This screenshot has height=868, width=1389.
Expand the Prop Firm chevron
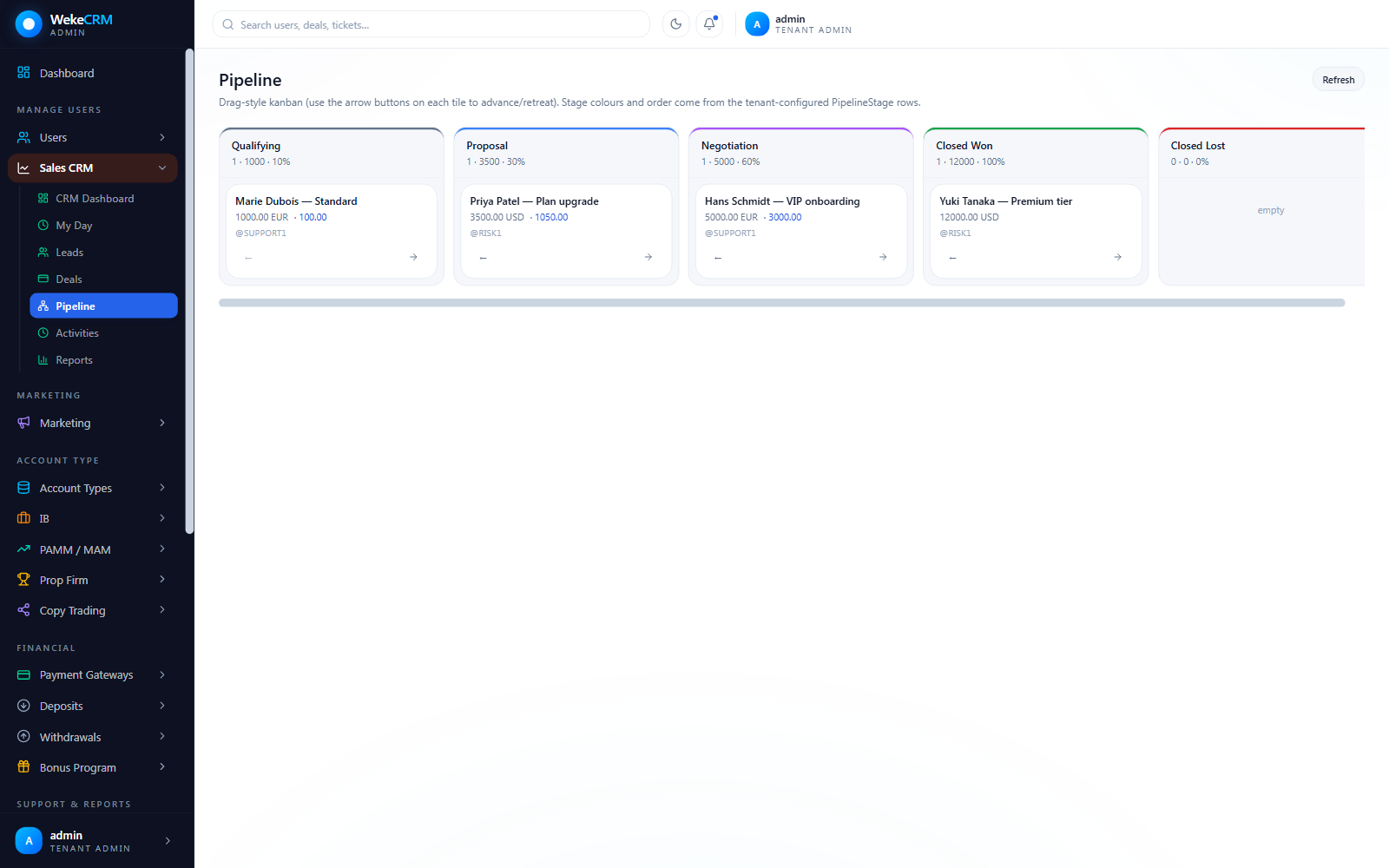click(x=162, y=580)
